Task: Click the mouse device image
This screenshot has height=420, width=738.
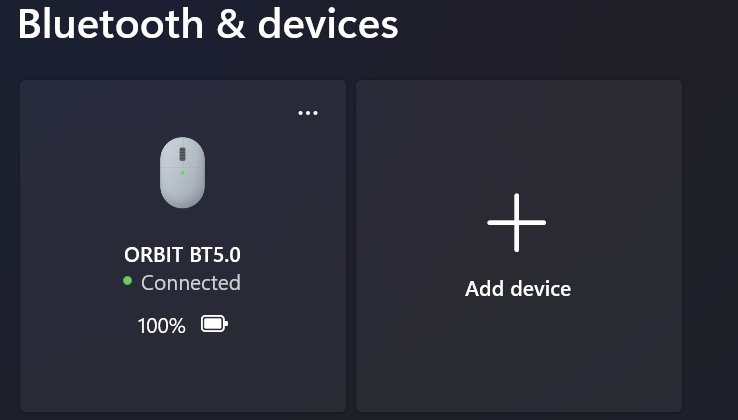Action: 183,172
